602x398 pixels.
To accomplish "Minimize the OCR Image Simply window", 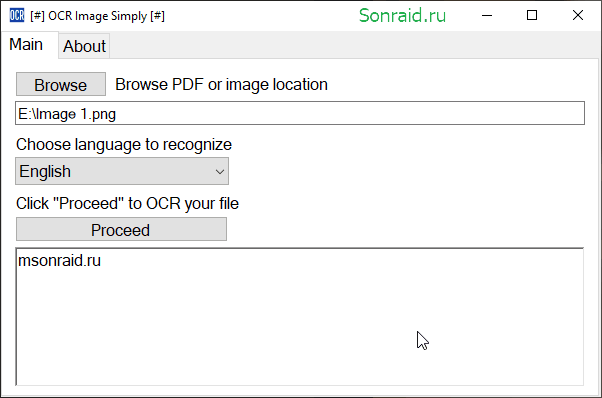I will tap(487, 16).
